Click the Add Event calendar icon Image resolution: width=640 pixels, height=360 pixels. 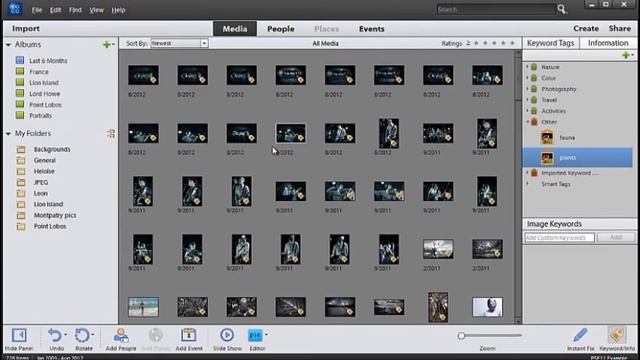(x=189, y=335)
